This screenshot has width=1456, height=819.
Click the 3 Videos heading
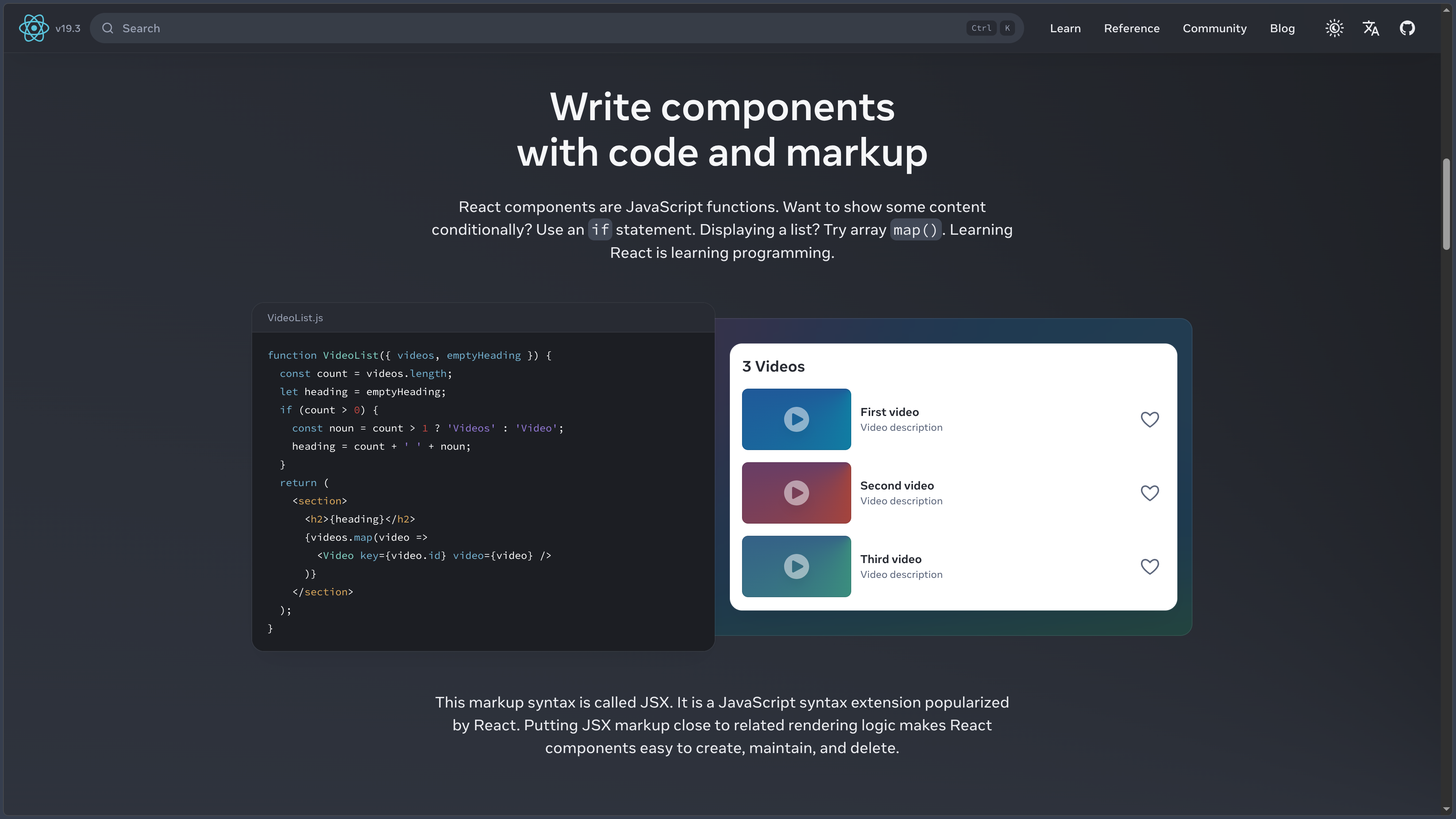point(773,366)
